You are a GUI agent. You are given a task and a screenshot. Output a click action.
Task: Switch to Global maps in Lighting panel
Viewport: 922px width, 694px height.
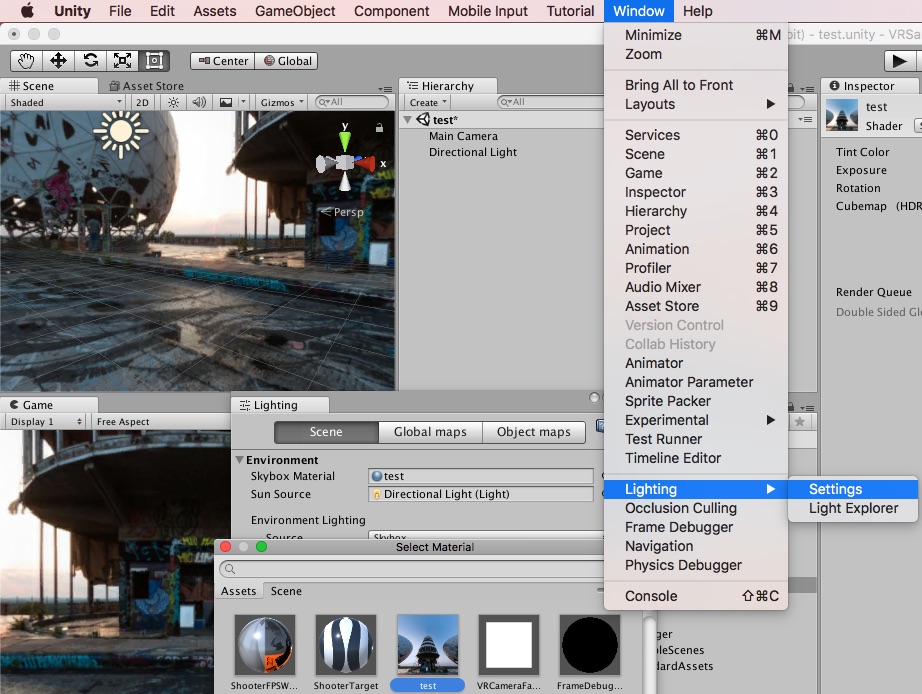[430, 432]
